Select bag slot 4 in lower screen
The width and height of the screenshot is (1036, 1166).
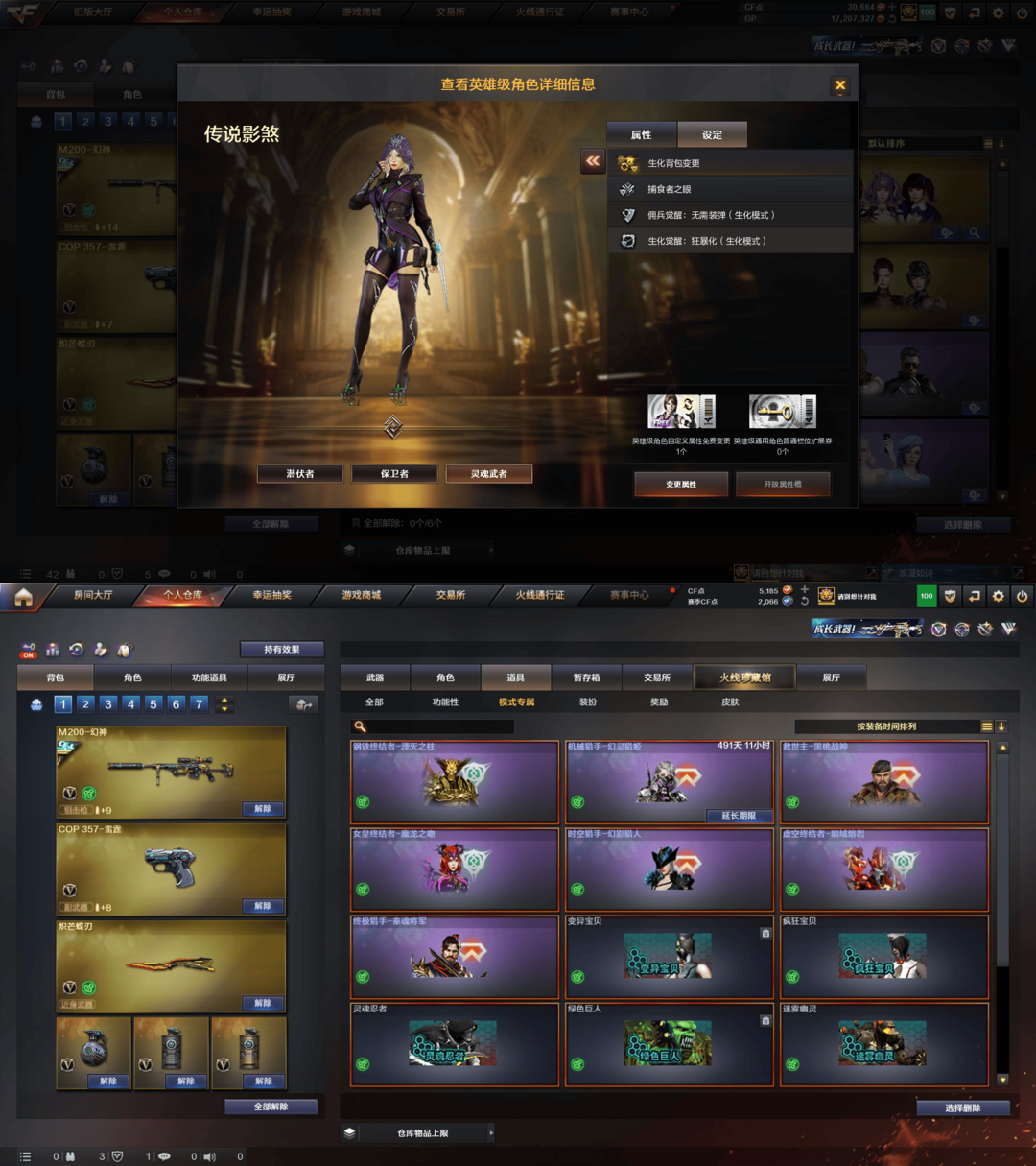coord(130,704)
